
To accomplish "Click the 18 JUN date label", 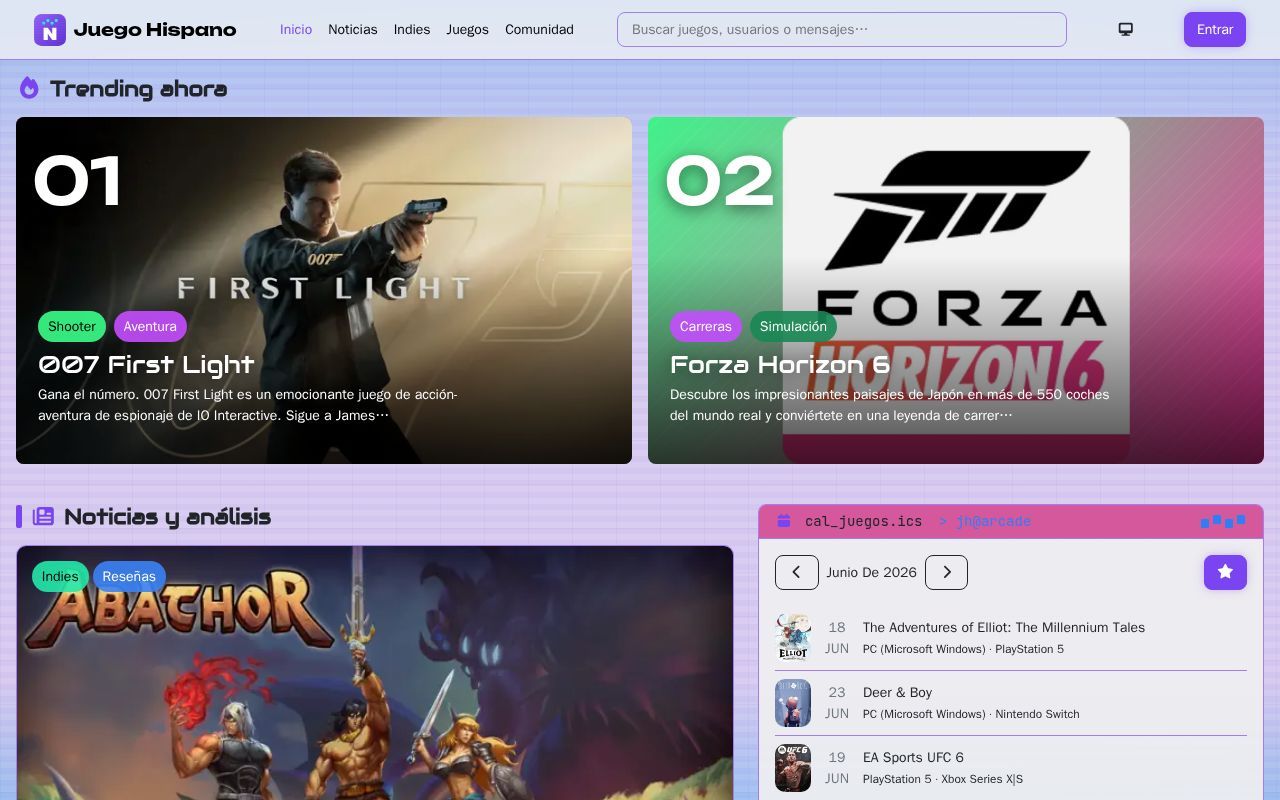I will click(x=837, y=638).
